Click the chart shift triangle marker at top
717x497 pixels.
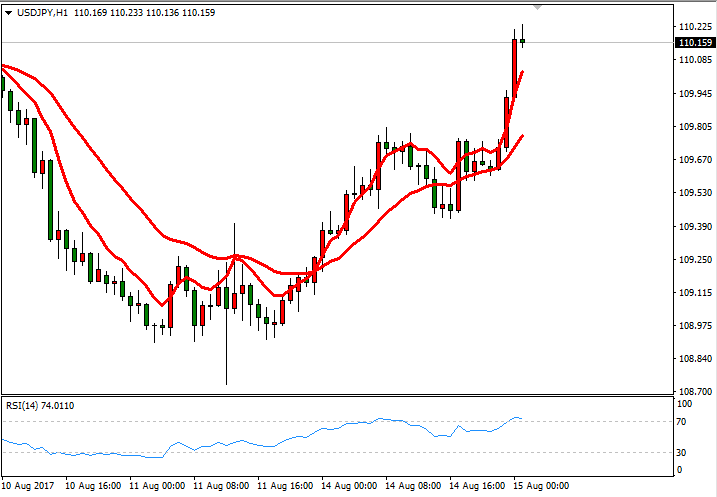pos(538,7)
